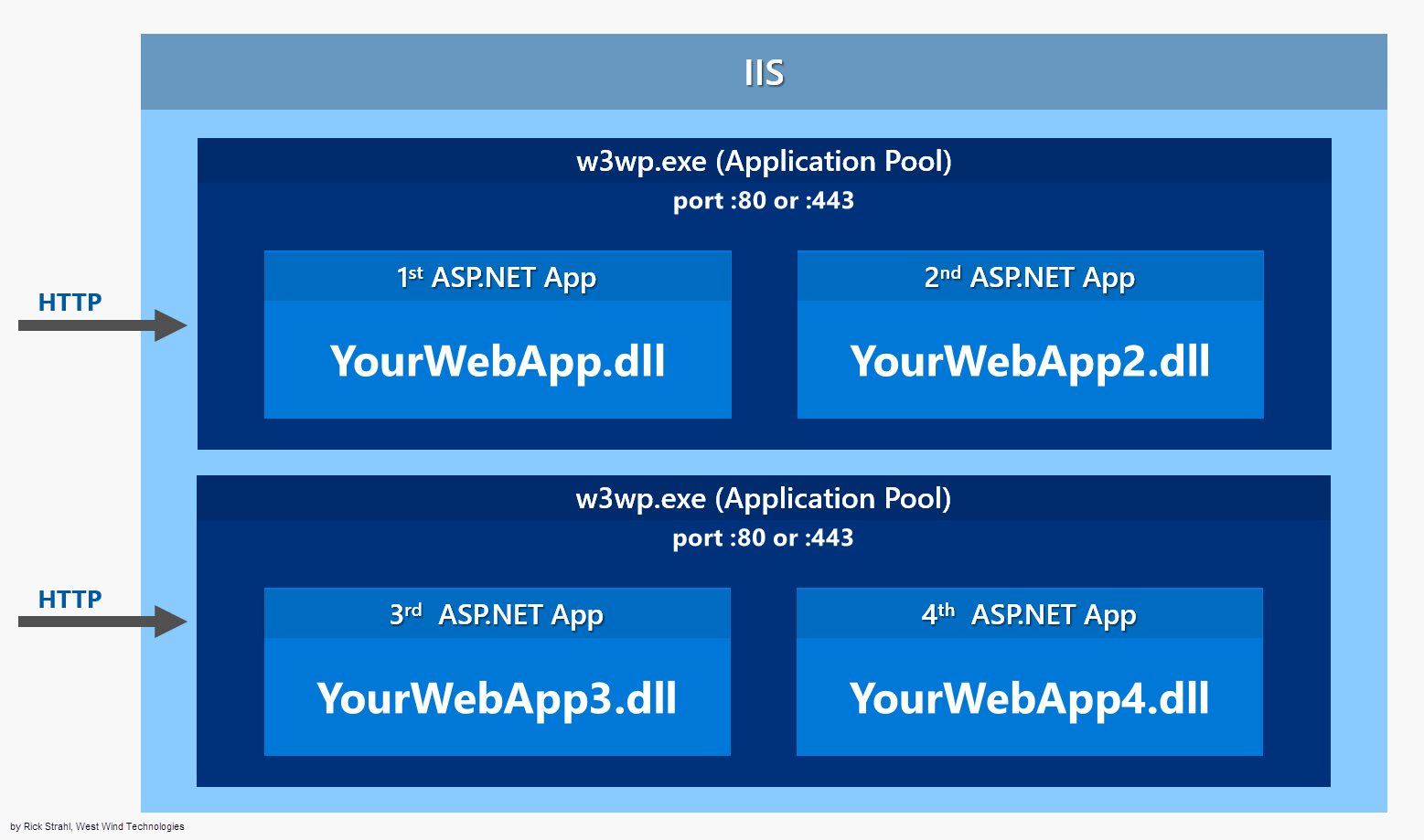The height and width of the screenshot is (840, 1424).
Task: Expand the 3rd ASP.NET App header
Action: (x=498, y=613)
